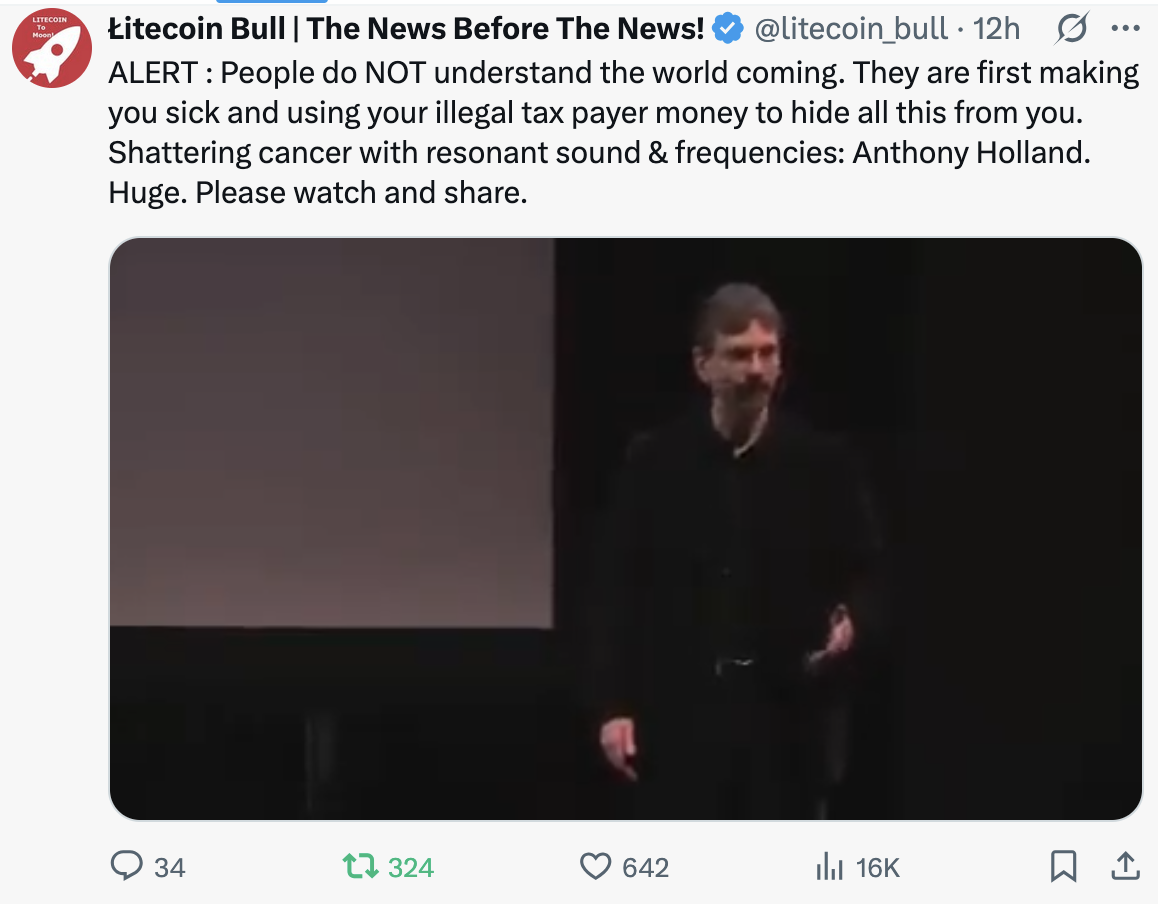Click the 324 reposts count
Image resolution: width=1158 pixels, height=904 pixels.
411,867
